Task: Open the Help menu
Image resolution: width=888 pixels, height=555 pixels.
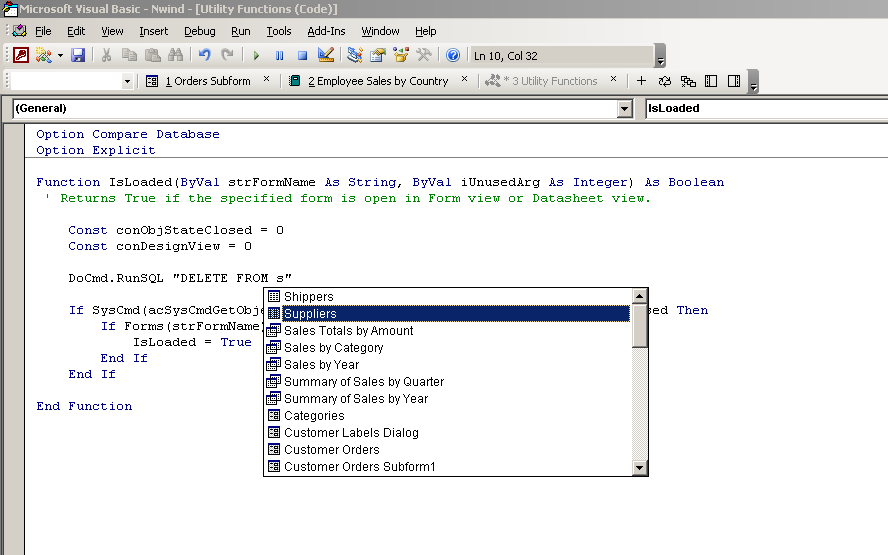Action: [x=425, y=31]
